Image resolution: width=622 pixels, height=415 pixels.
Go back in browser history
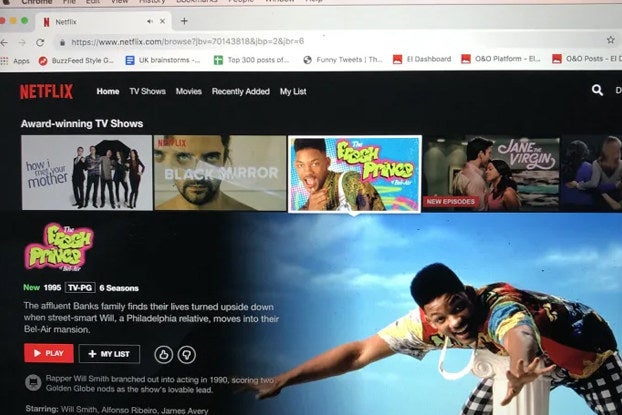pyautogui.click(x=4, y=42)
